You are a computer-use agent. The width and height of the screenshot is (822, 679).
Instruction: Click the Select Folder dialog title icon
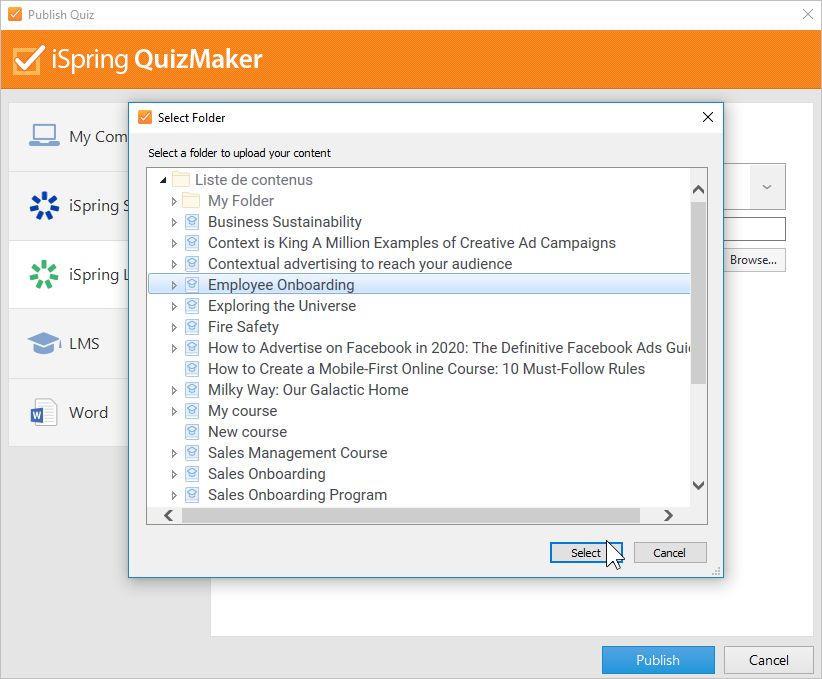[145, 117]
